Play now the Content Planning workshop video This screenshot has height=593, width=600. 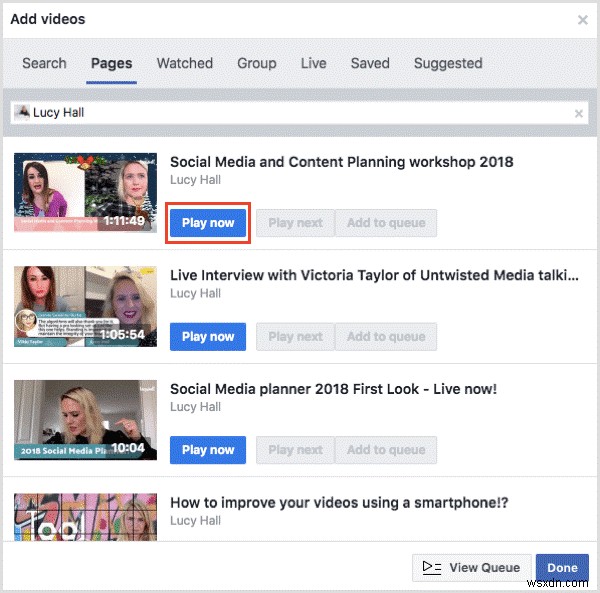208,223
